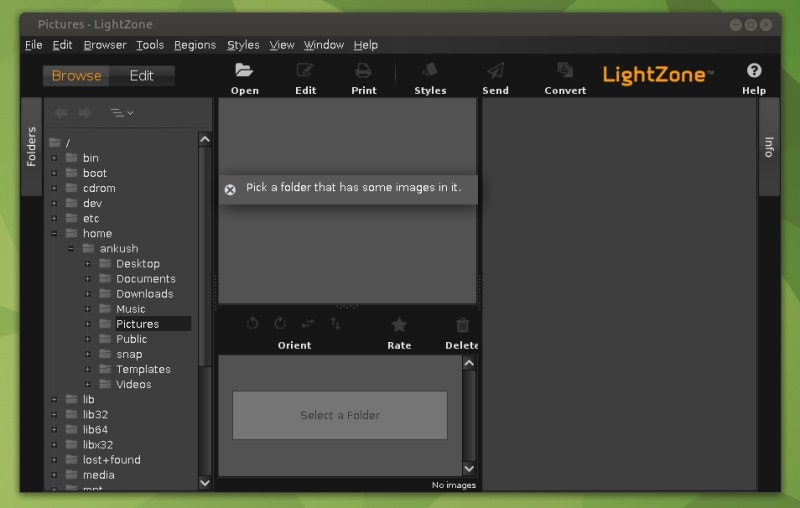Click the root slash folder icon
The height and width of the screenshot is (508, 800).
(55, 142)
